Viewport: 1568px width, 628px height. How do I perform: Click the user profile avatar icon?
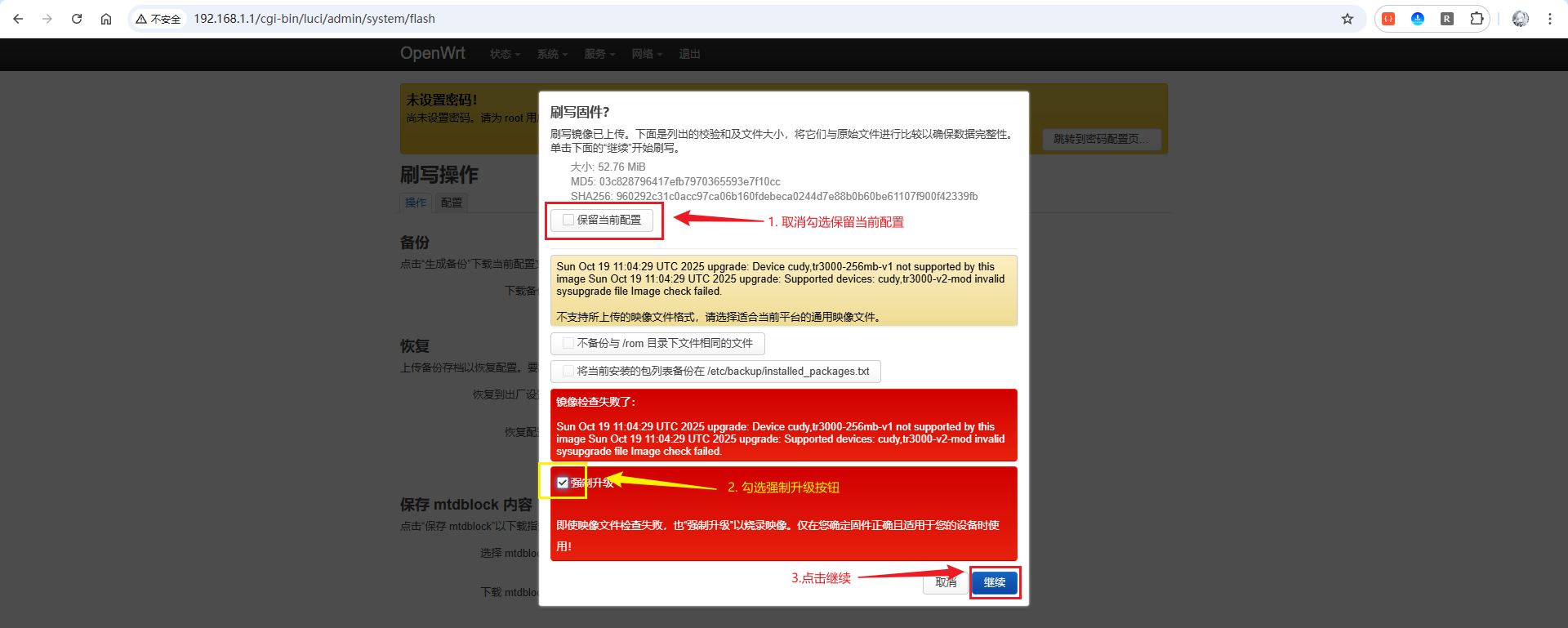coord(1520,19)
